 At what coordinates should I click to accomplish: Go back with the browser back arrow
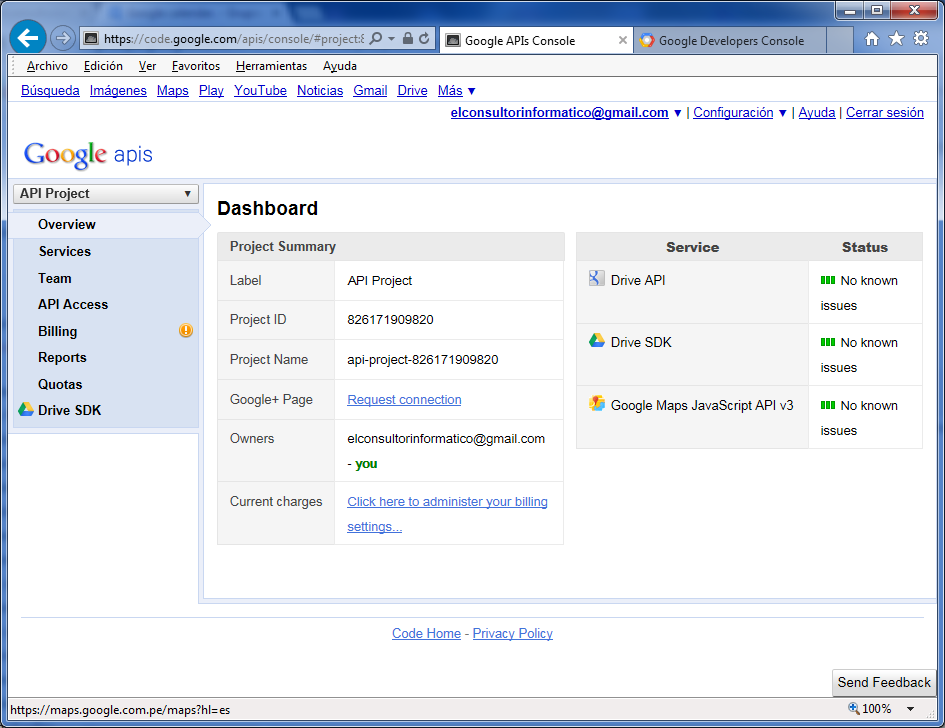tap(28, 39)
